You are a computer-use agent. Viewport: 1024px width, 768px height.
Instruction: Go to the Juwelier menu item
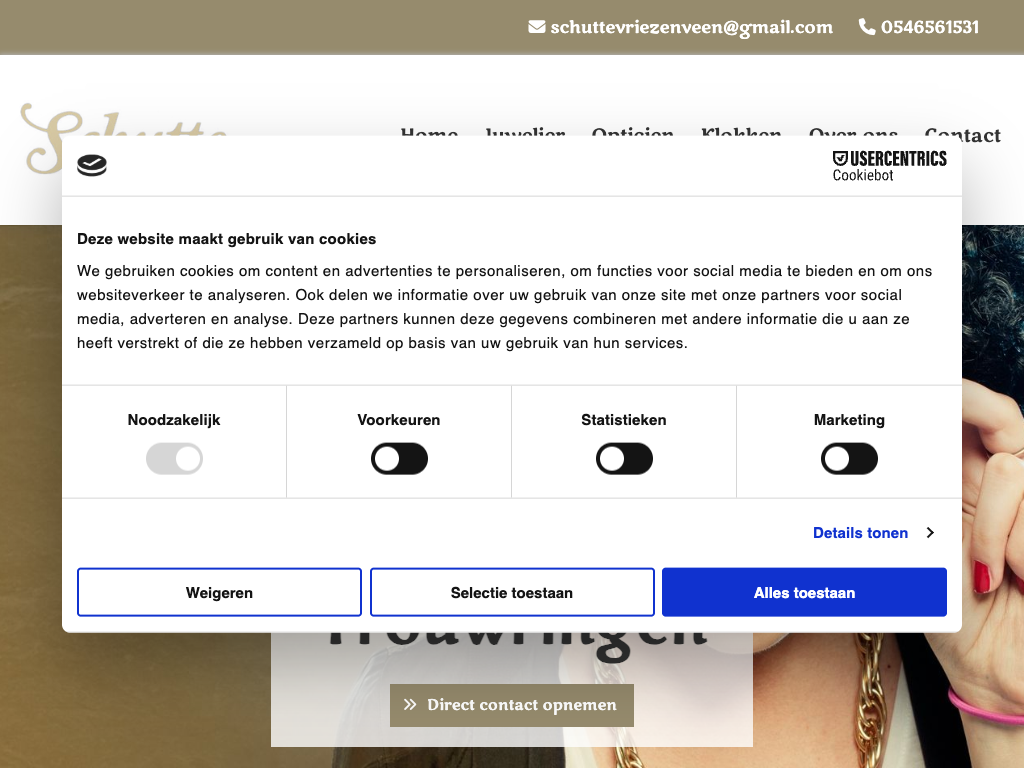[x=525, y=132]
